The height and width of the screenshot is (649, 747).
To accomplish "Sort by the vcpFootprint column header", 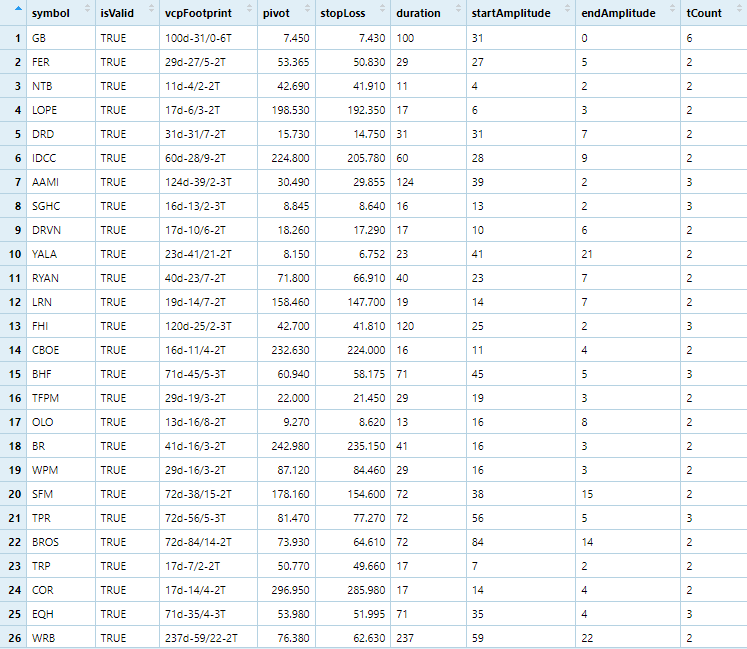I will [208, 13].
